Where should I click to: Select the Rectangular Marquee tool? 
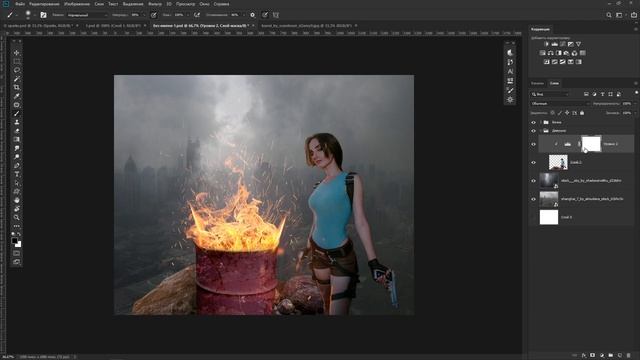coord(16,61)
